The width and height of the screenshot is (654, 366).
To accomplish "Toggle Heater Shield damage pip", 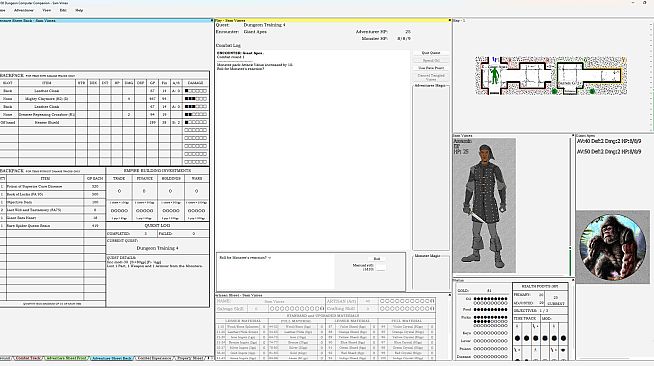I will 196,123.
